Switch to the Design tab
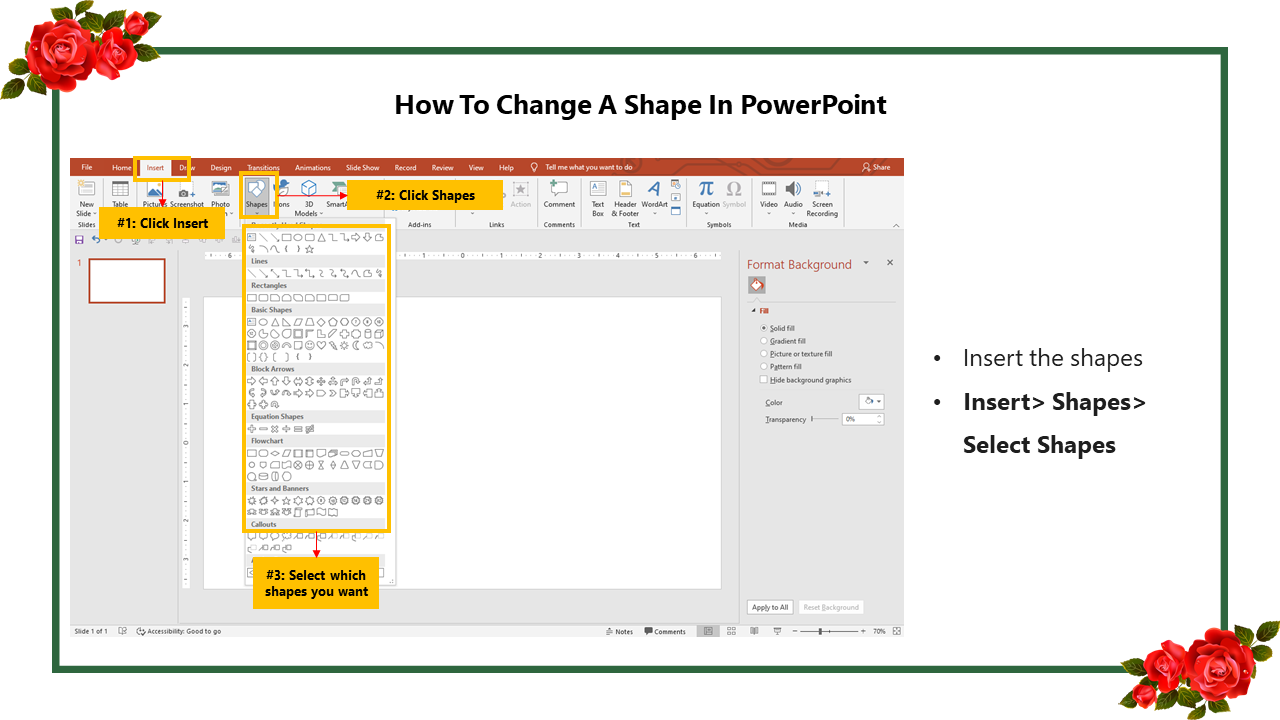Image resolution: width=1280 pixels, height=720 pixels. click(221, 168)
